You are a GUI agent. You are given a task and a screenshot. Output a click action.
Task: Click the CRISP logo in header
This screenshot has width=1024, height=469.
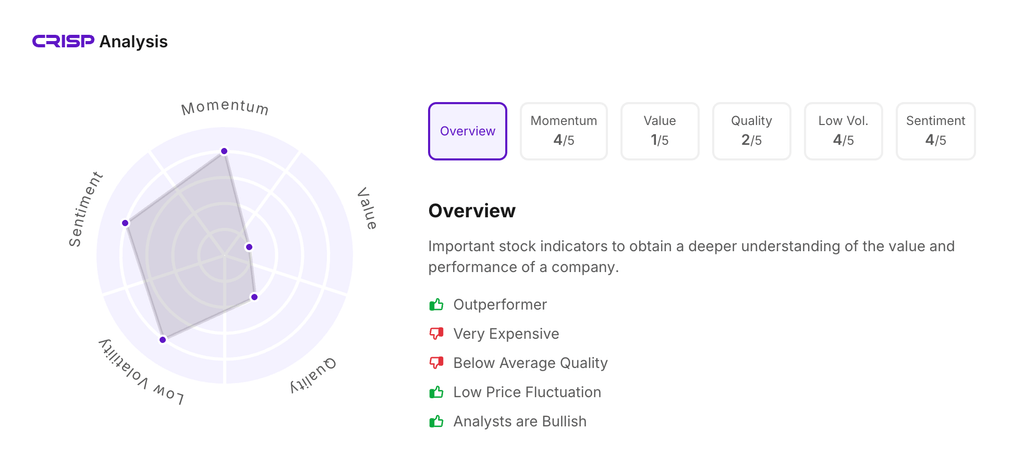63,41
